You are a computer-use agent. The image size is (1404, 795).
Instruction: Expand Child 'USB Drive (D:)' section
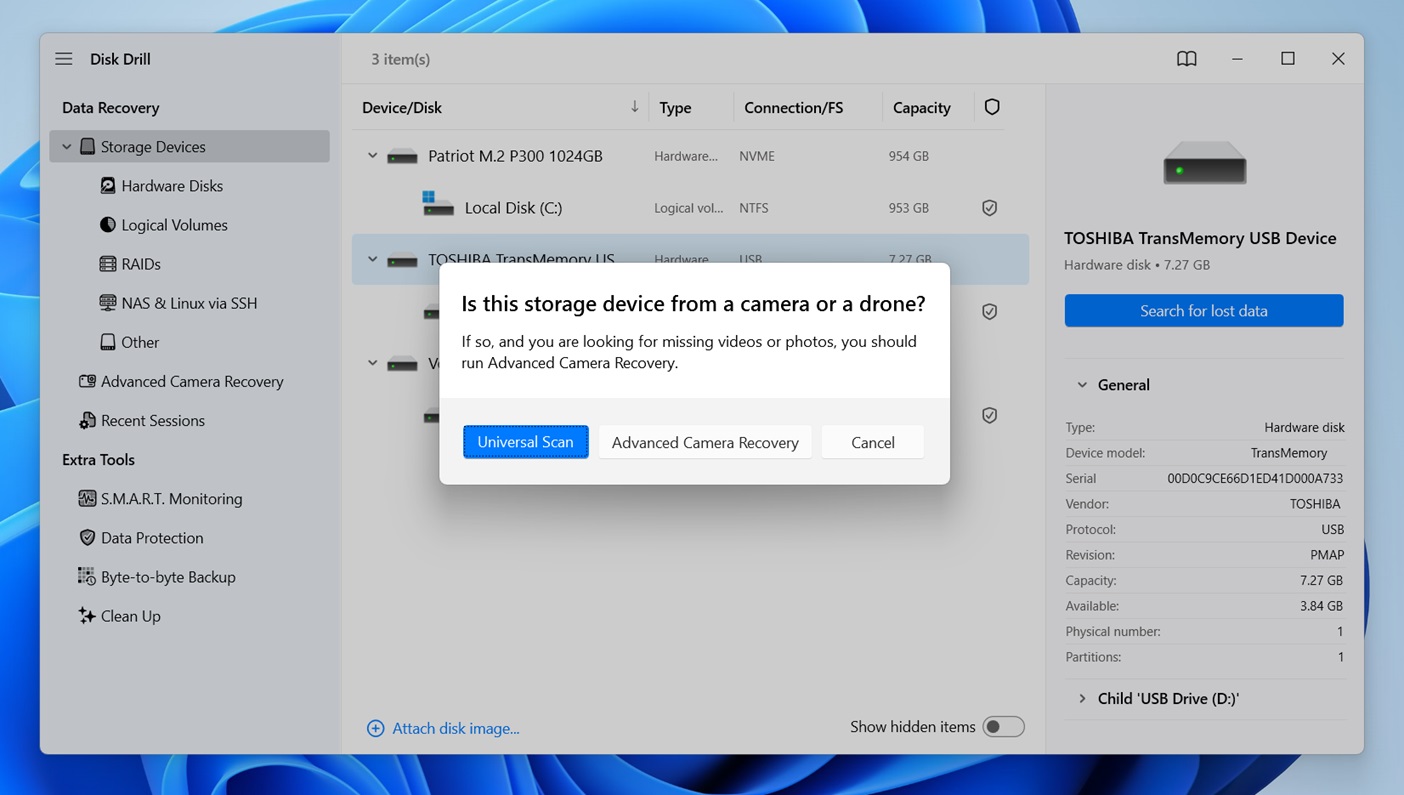[x=1082, y=699]
